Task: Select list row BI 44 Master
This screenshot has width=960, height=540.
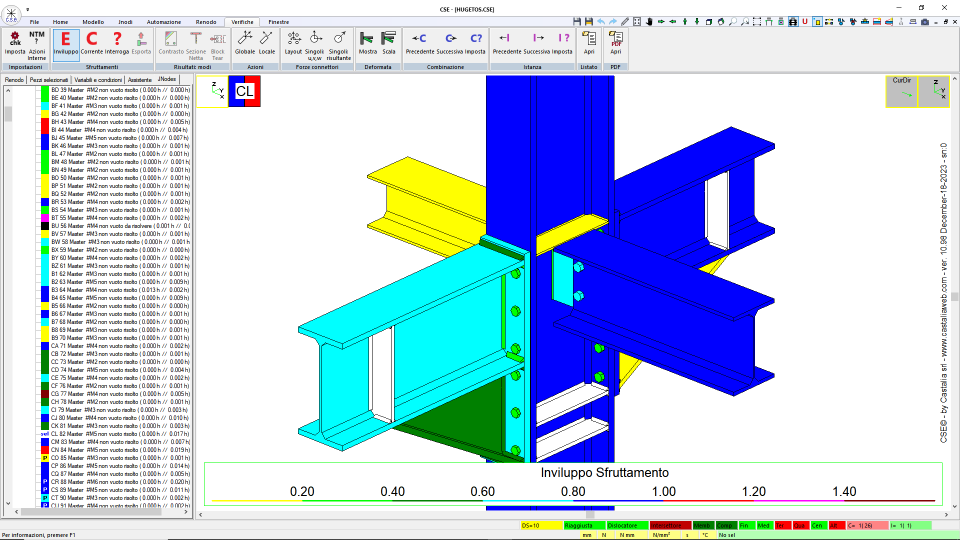Action: click(120, 130)
